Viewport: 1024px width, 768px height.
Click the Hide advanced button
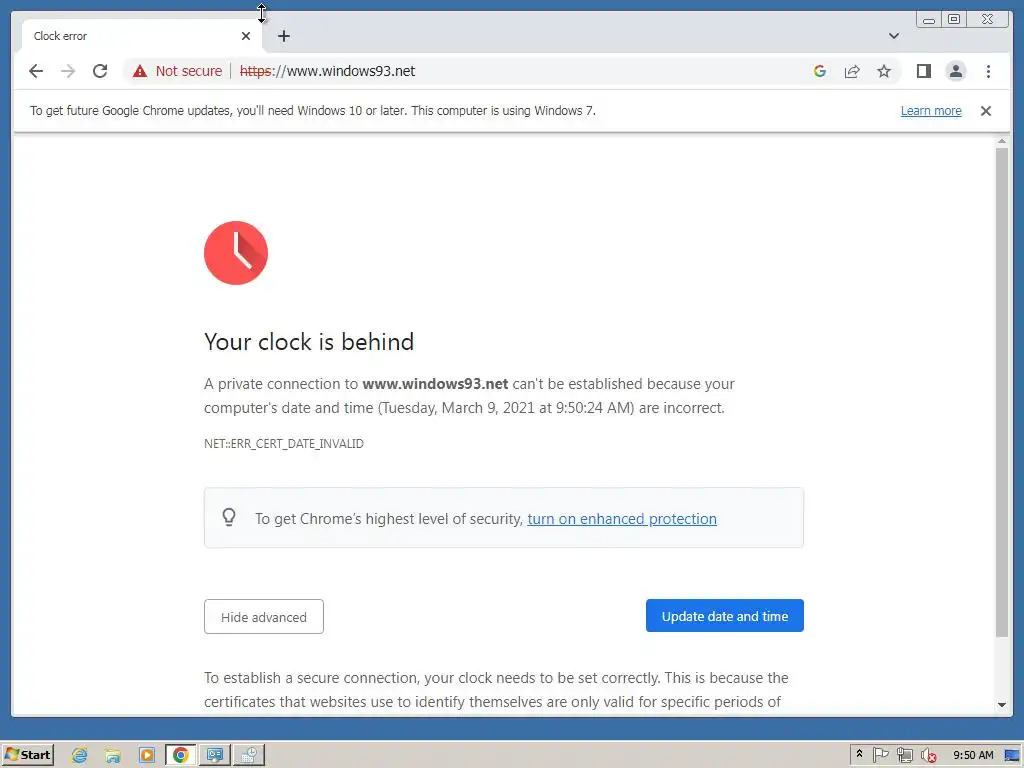click(264, 616)
